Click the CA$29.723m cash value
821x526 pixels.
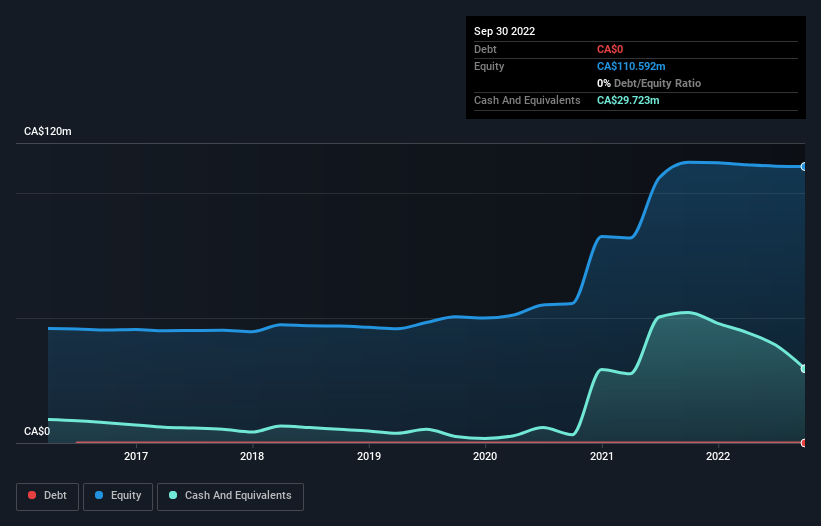click(x=628, y=100)
